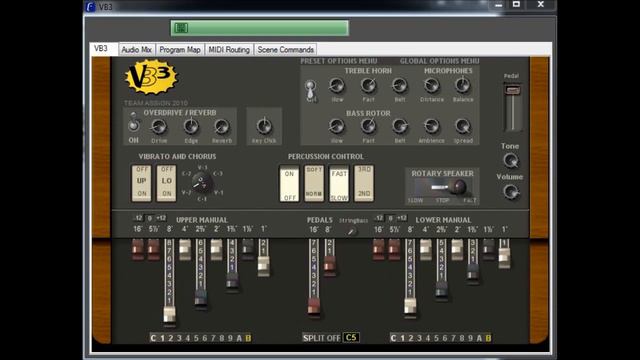
Task: Click the Volume knob
Action: 511,191
